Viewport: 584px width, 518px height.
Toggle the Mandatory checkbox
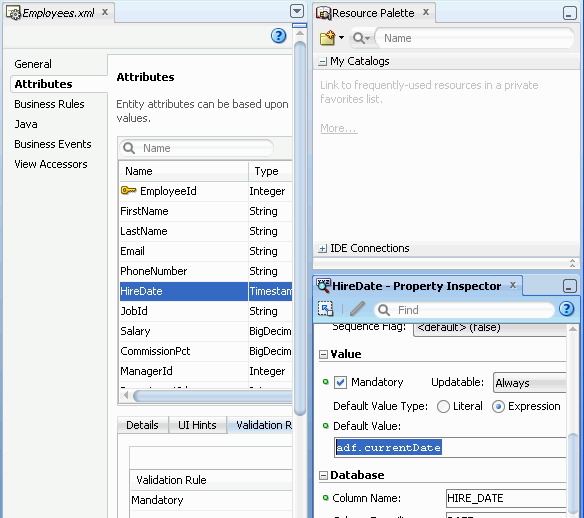click(x=340, y=382)
